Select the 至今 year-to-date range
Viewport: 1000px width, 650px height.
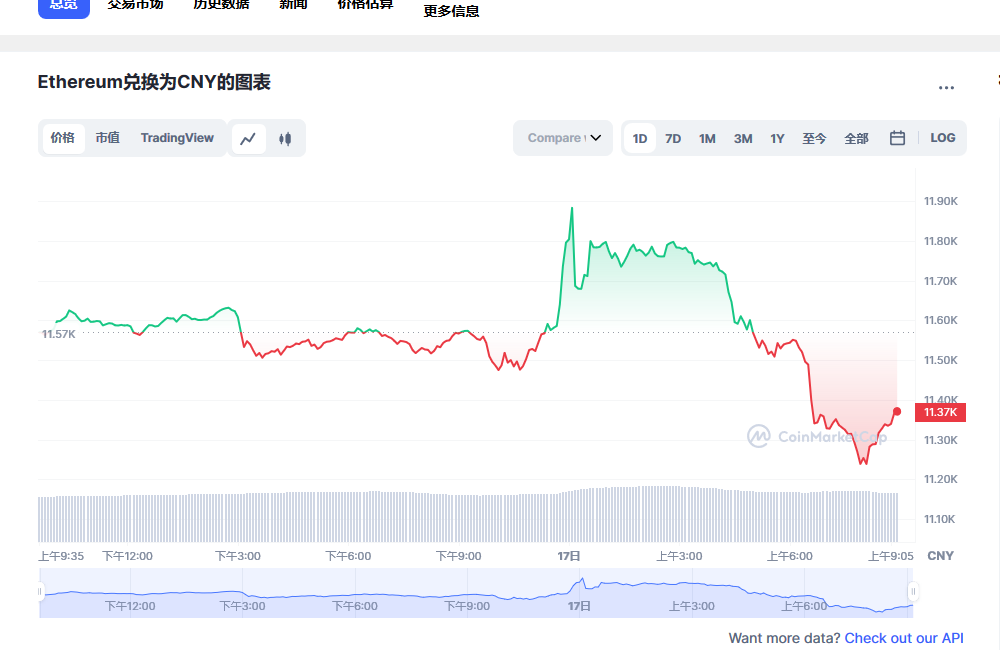click(814, 138)
